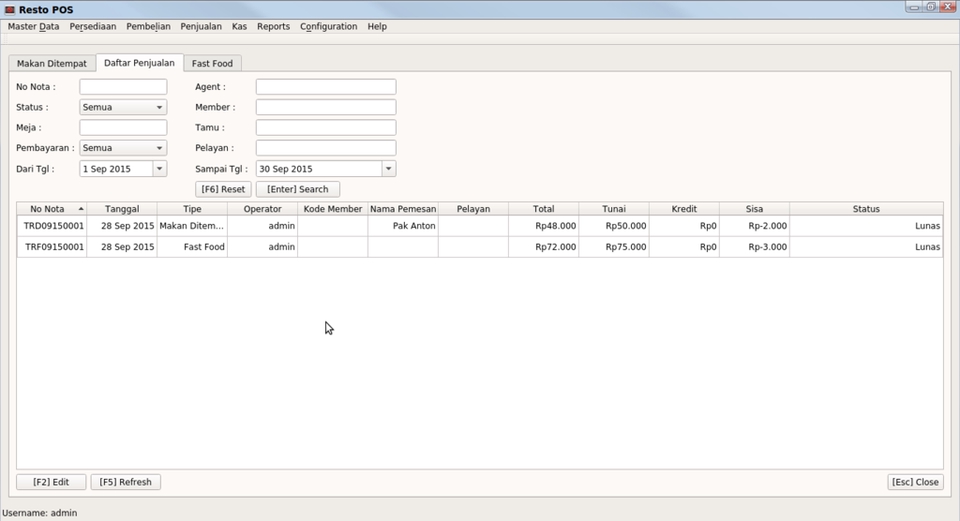Click the Makan Ditem... tipe cell
This screenshot has width=960, height=521.
[192, 226]
